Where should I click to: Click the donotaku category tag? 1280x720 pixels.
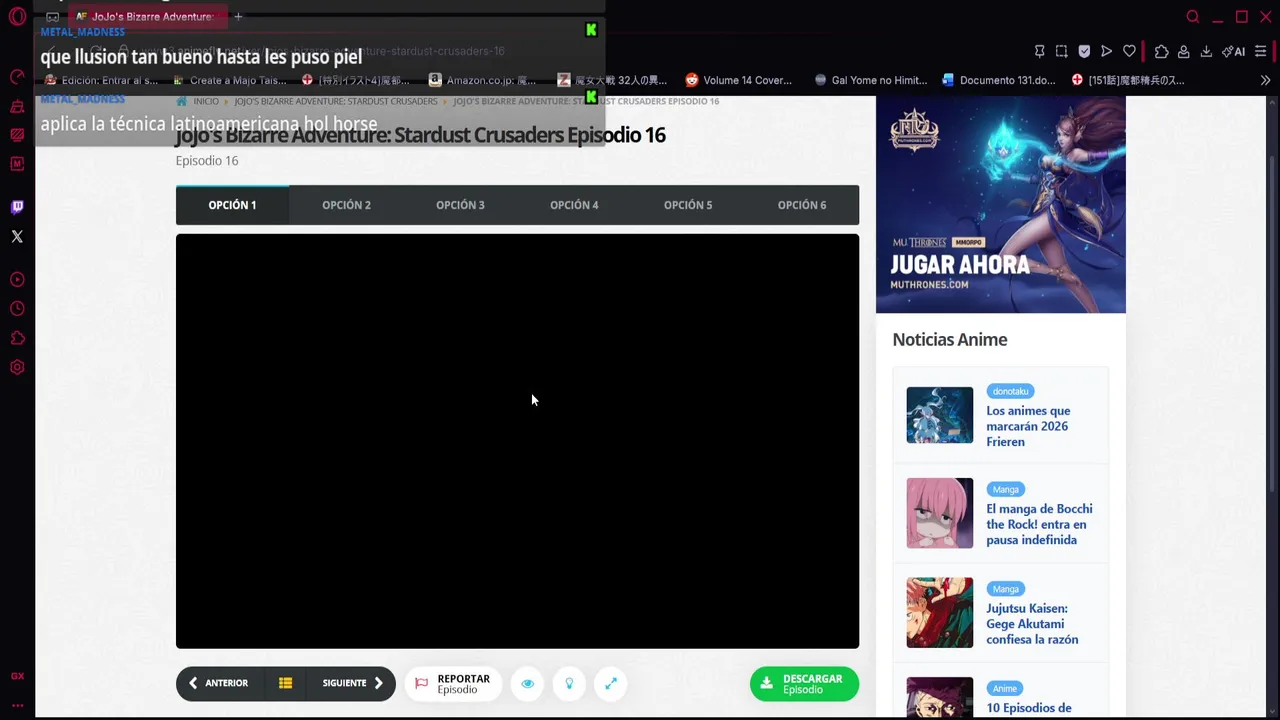pos(1010,391)
